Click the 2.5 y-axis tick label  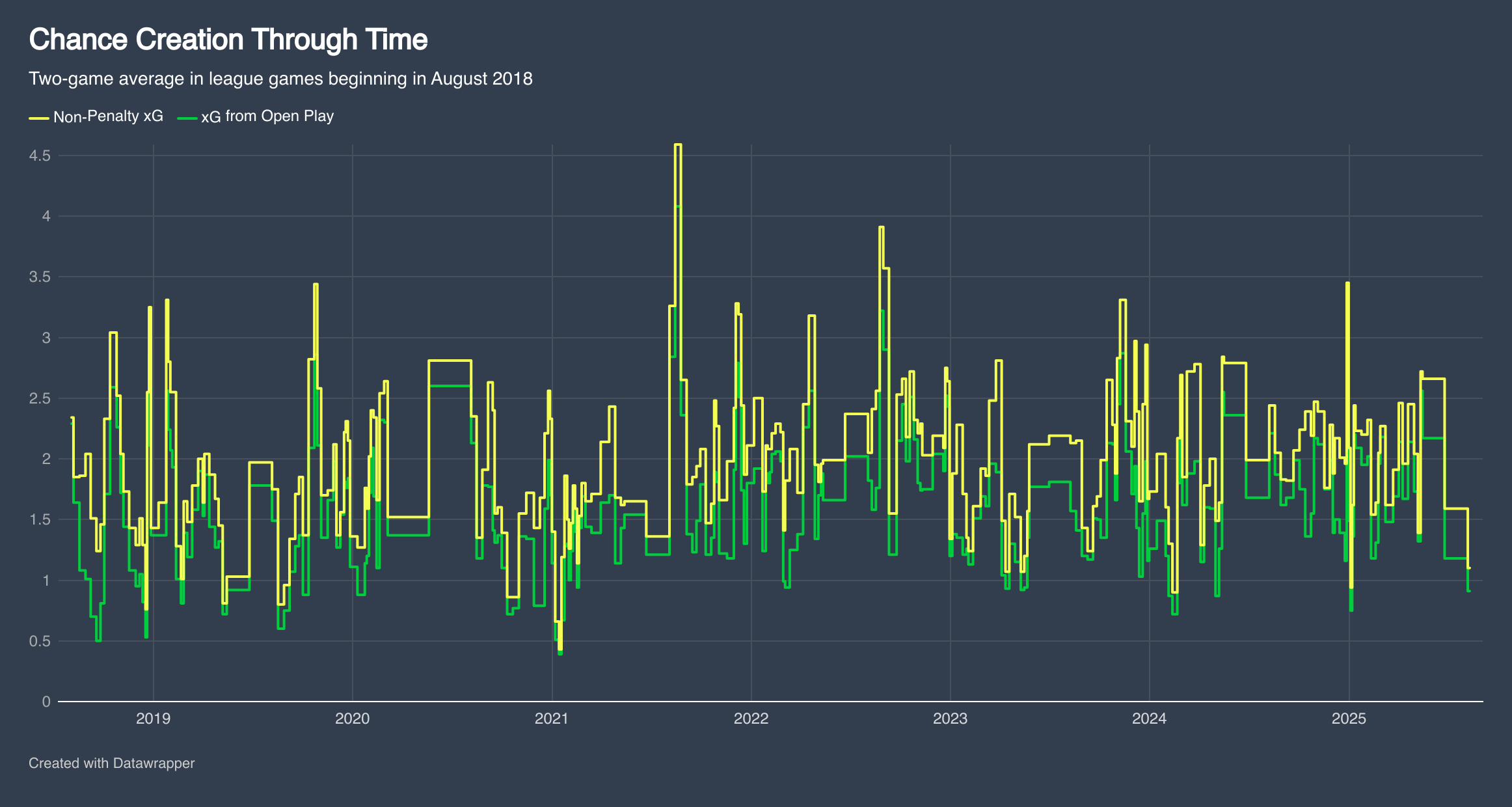(39, 398)
